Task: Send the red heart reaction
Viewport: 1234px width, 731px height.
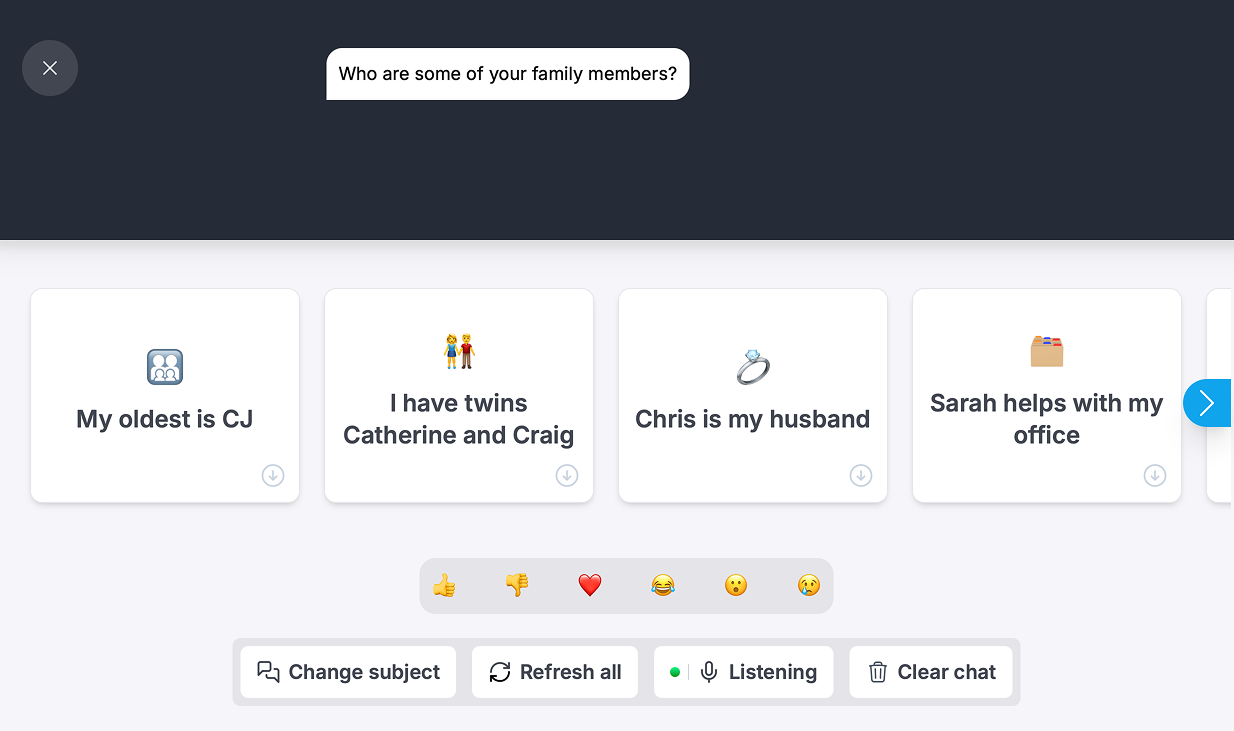Action: [x=590, y=585]
